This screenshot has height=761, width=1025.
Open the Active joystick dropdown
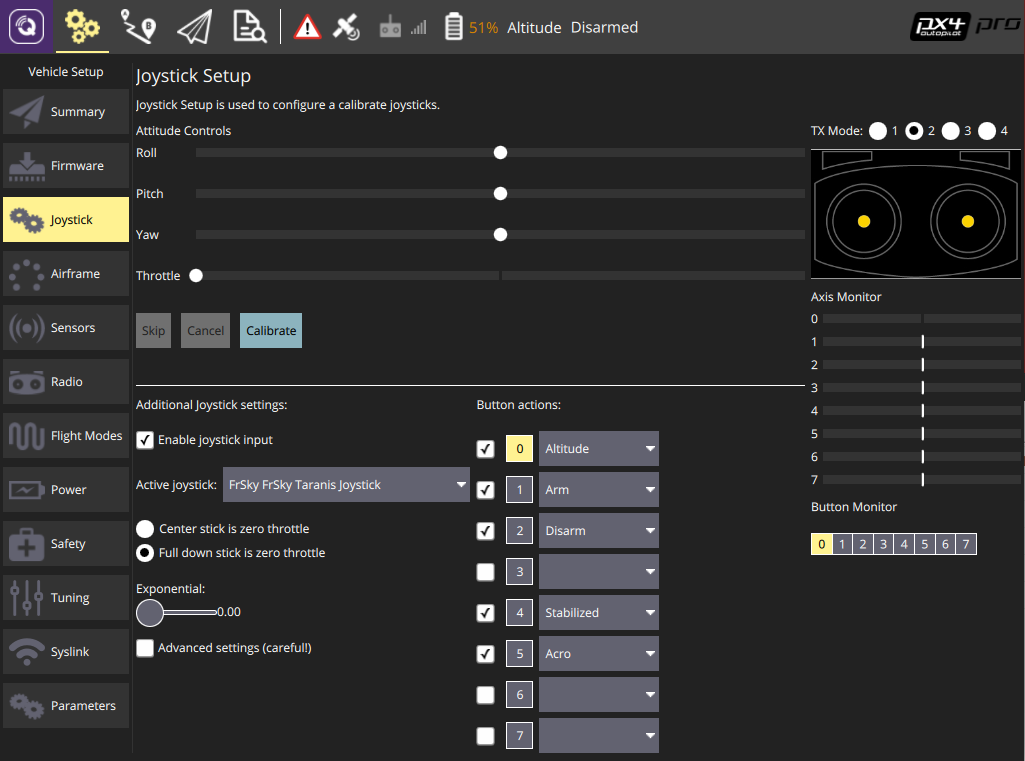point(346,484)
